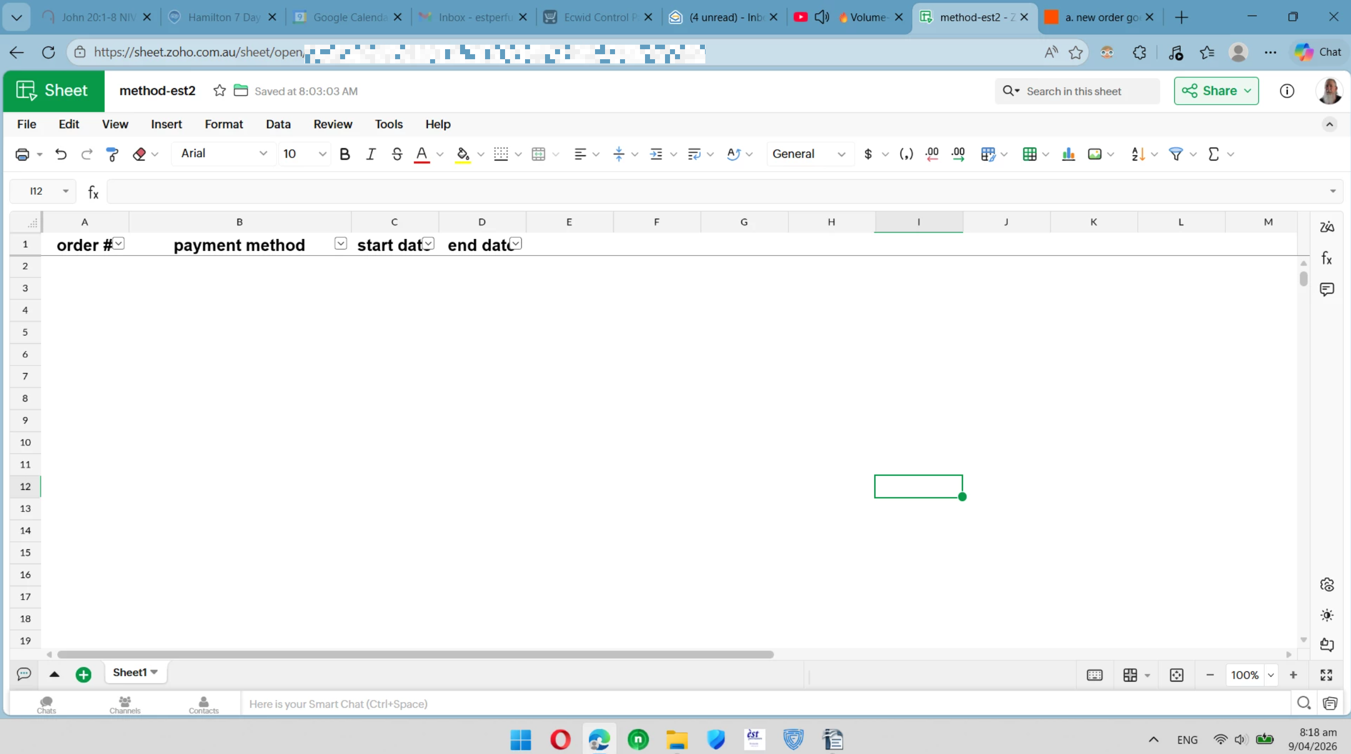The width and height of the screenshot is (1351, 754).
Task: Decrease decimal places
Action: tap(932, 154)
